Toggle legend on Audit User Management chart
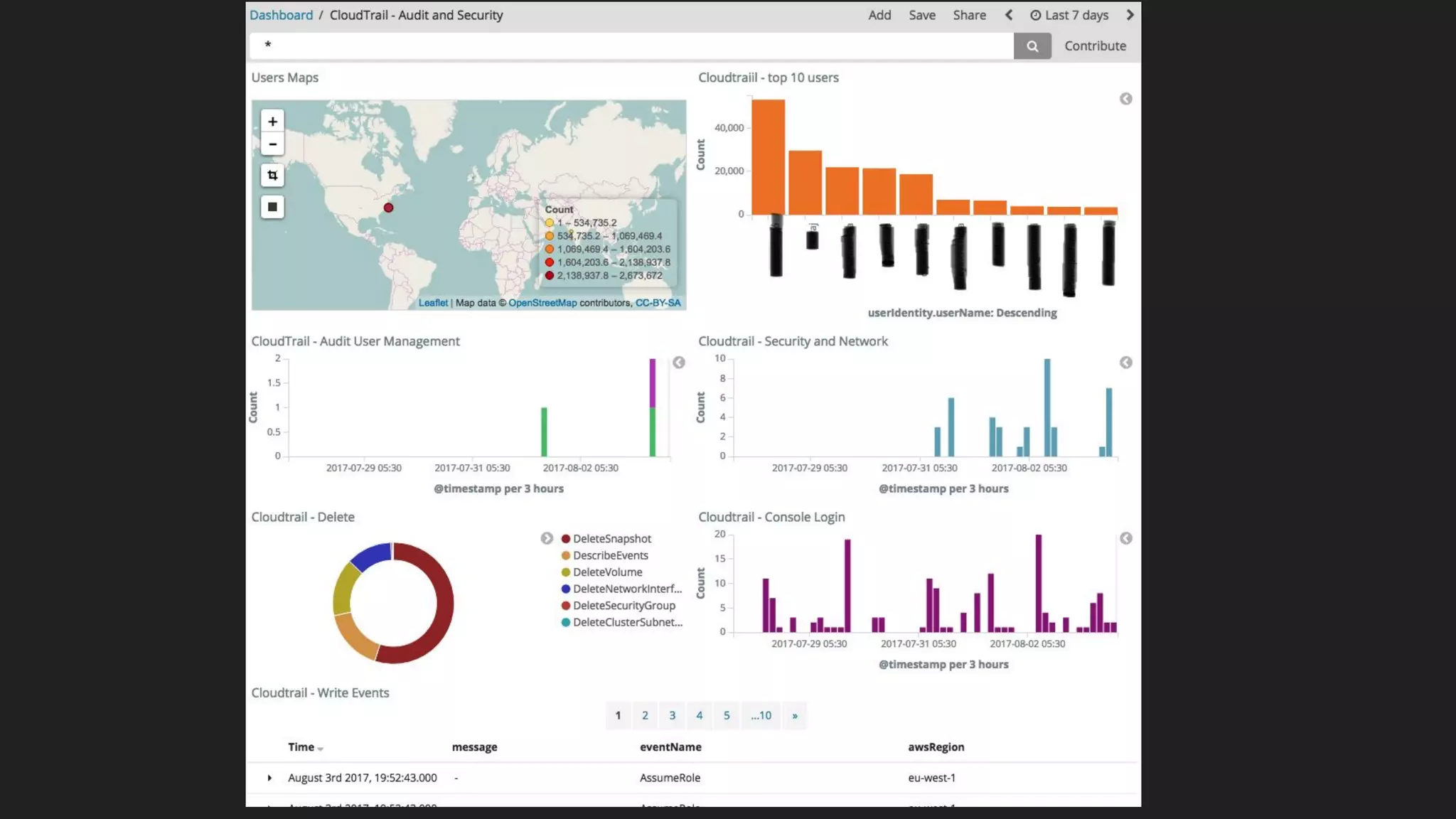Image resolution: width=1456 pixels, height=819 pixels. (679, 363)
